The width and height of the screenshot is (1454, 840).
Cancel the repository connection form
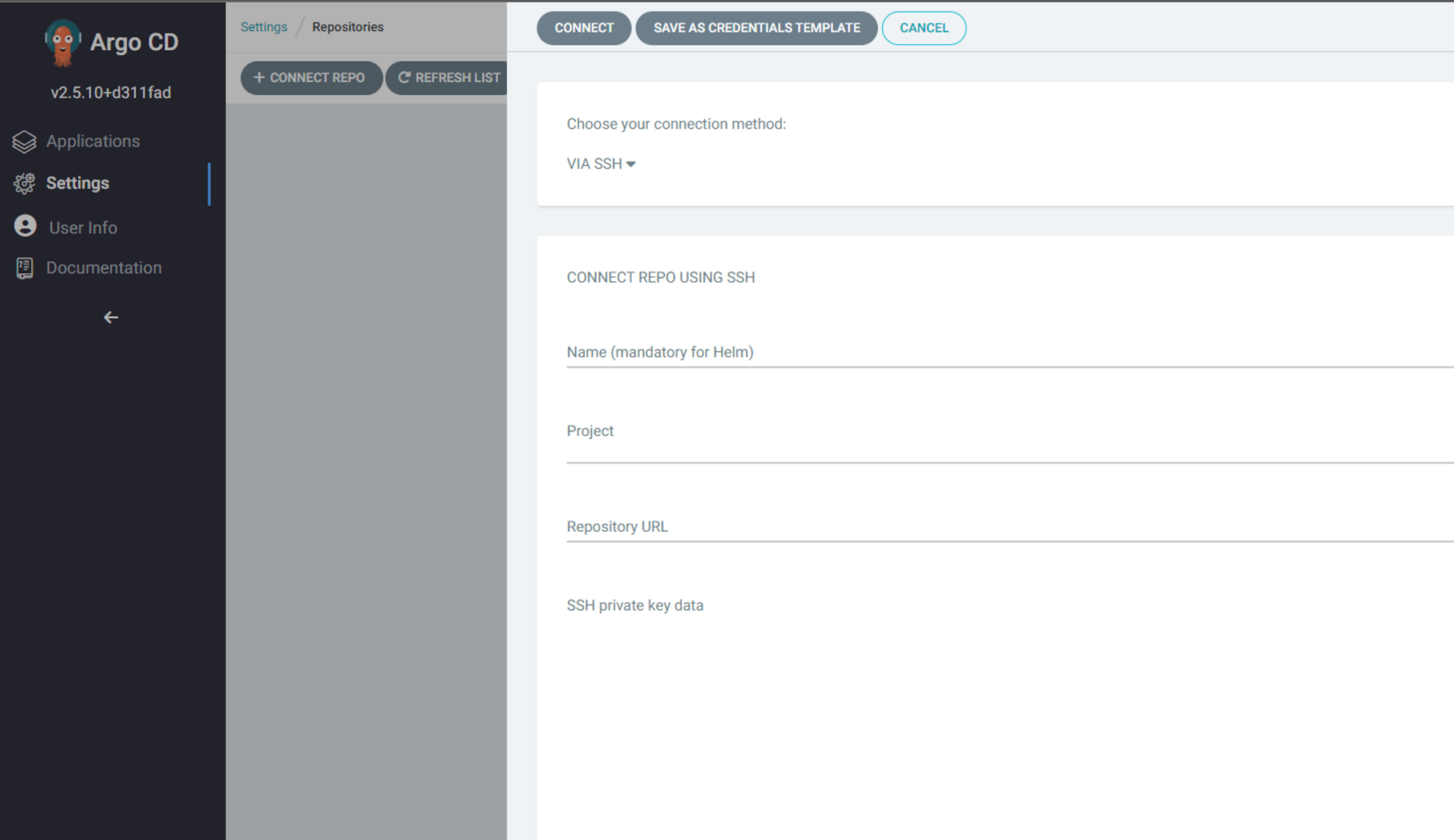tap(924, 28)
